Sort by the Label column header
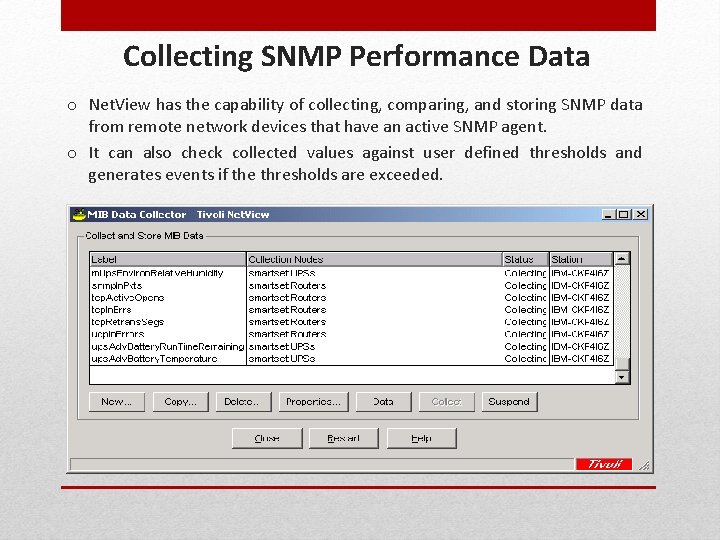Viewport: 720px width, 540px height. point(168,259)
